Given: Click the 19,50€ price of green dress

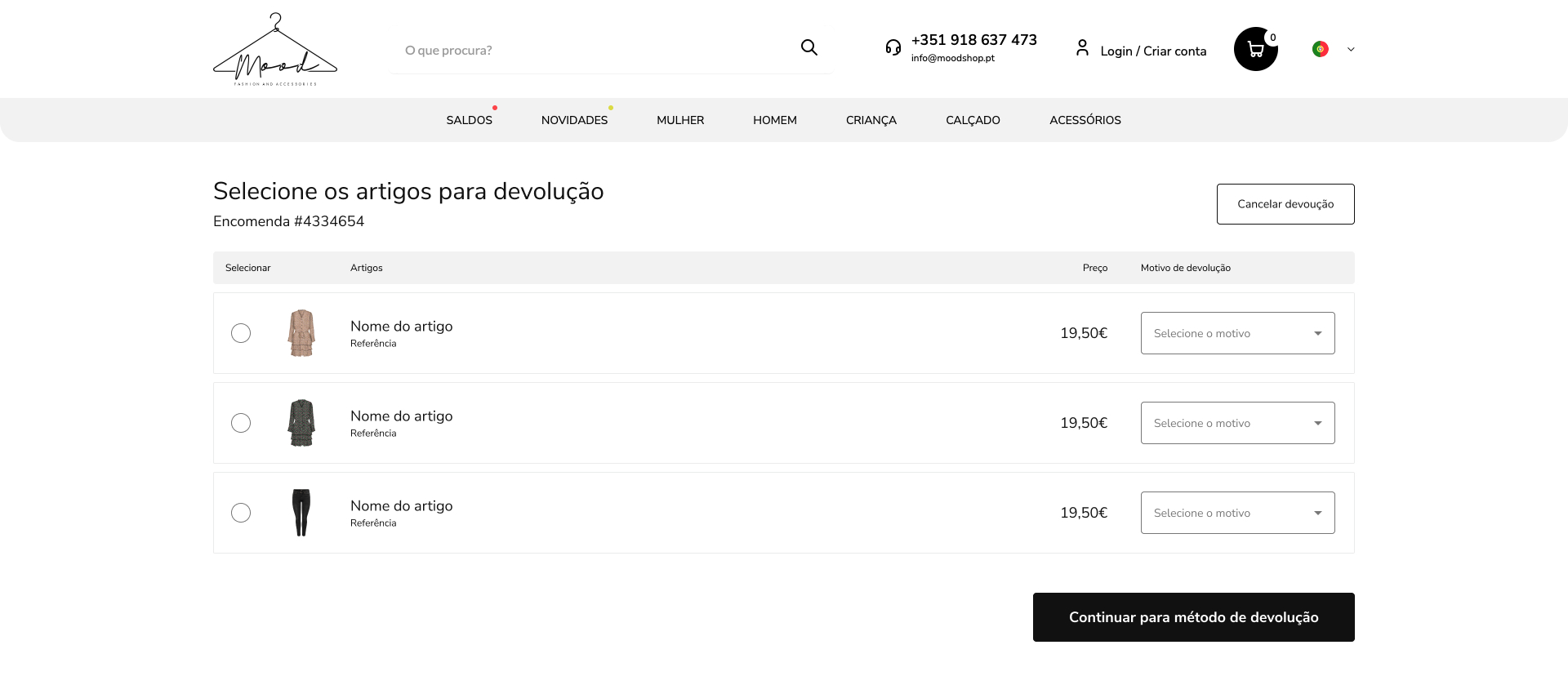Looking at the screenshot, I should click(x=1084, y=423).
